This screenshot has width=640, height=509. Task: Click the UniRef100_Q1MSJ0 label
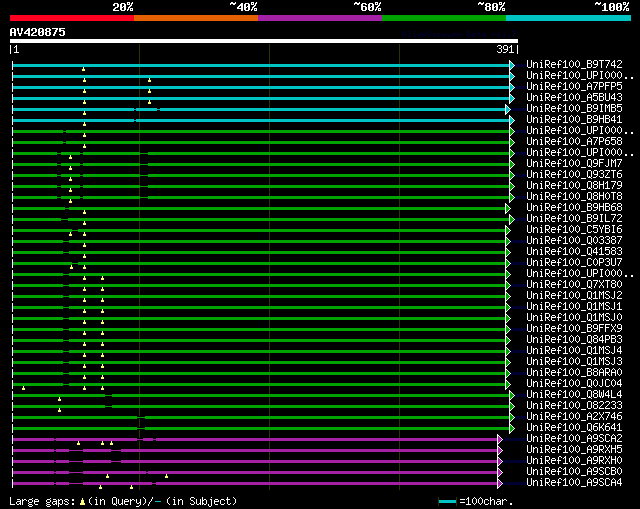pos(574,318)
